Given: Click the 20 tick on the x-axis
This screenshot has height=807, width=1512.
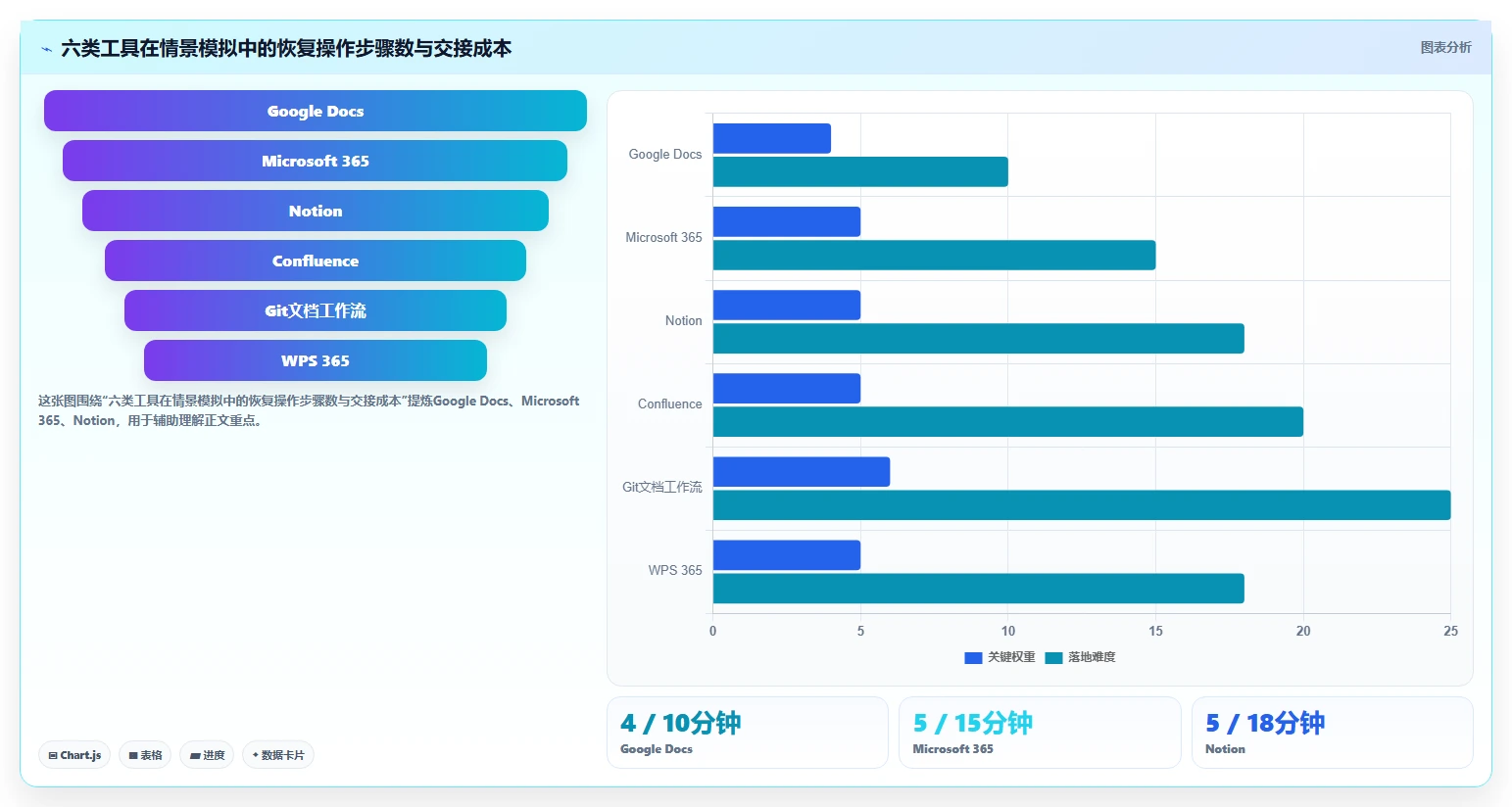Looking at the screenshot, I should (x=1303, y=632).
